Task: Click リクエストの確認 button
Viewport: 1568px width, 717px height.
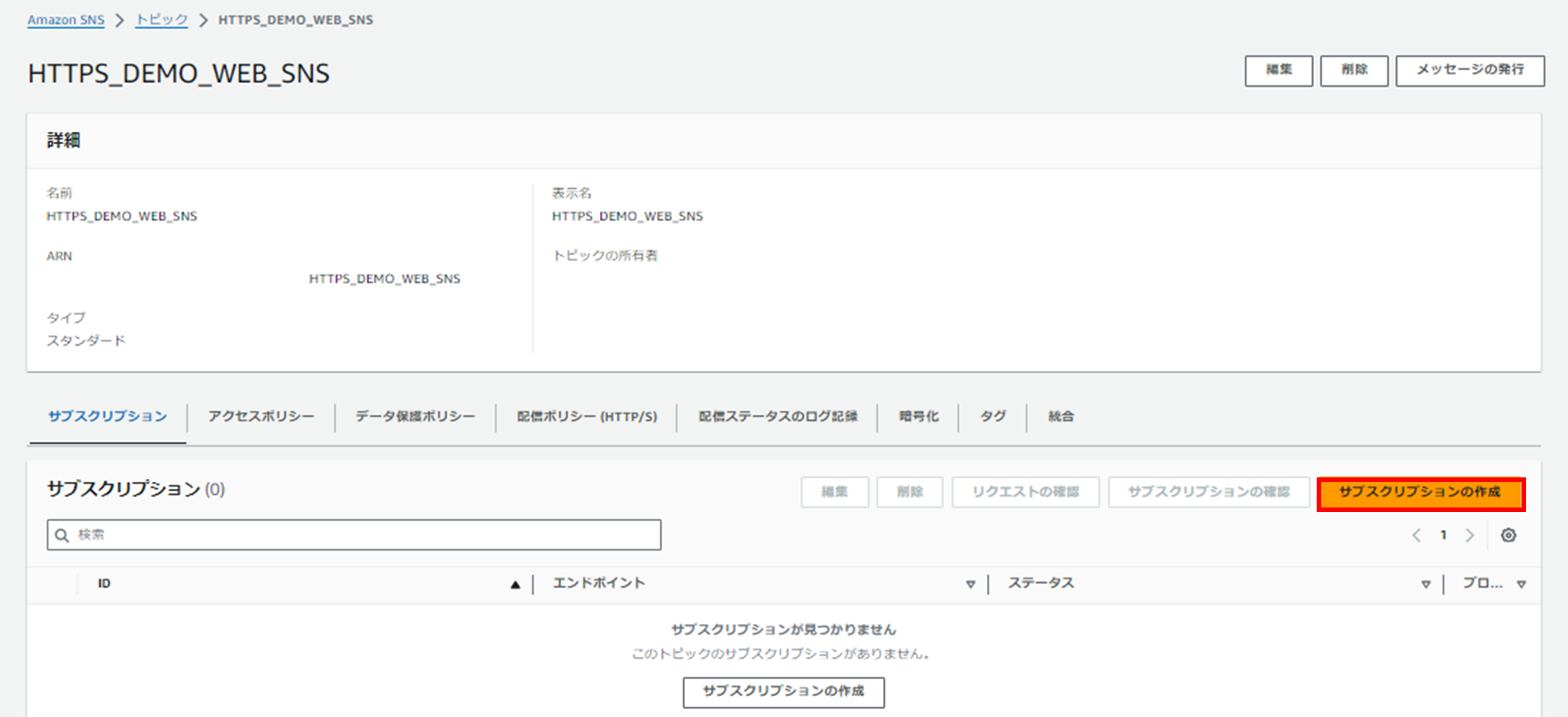Action: [x=1025, y=492]
